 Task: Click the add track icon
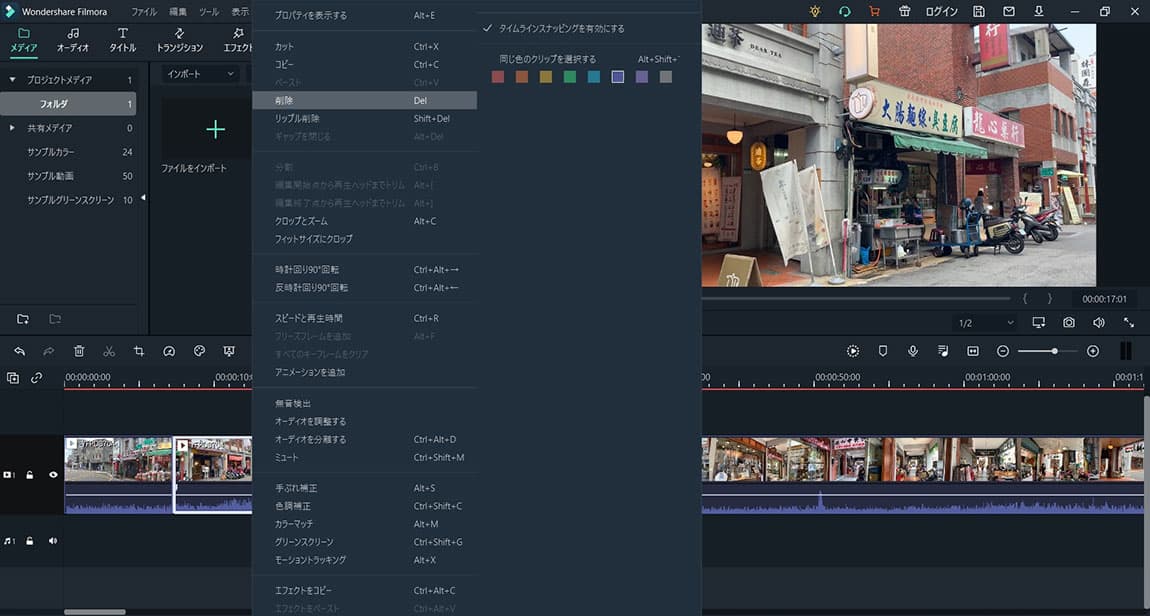13,378
